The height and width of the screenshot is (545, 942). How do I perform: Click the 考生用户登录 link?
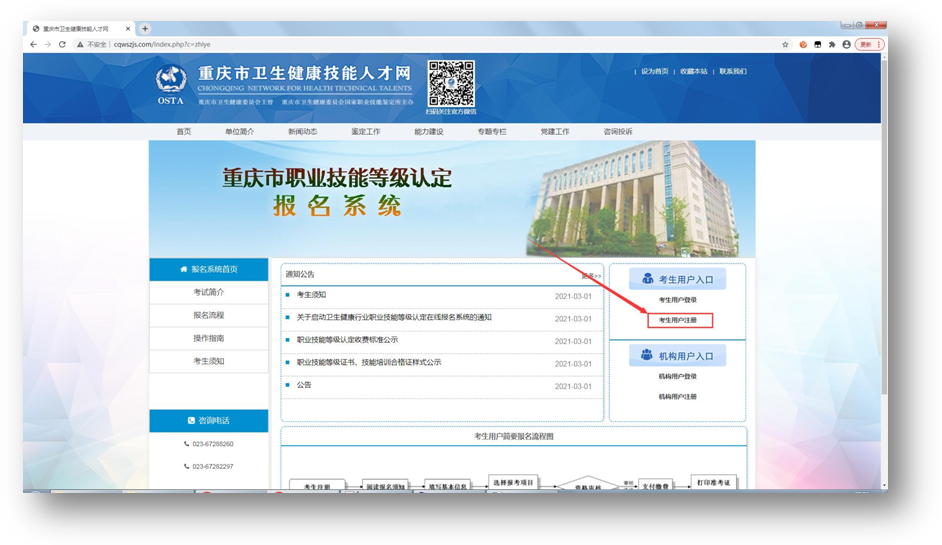678,300
